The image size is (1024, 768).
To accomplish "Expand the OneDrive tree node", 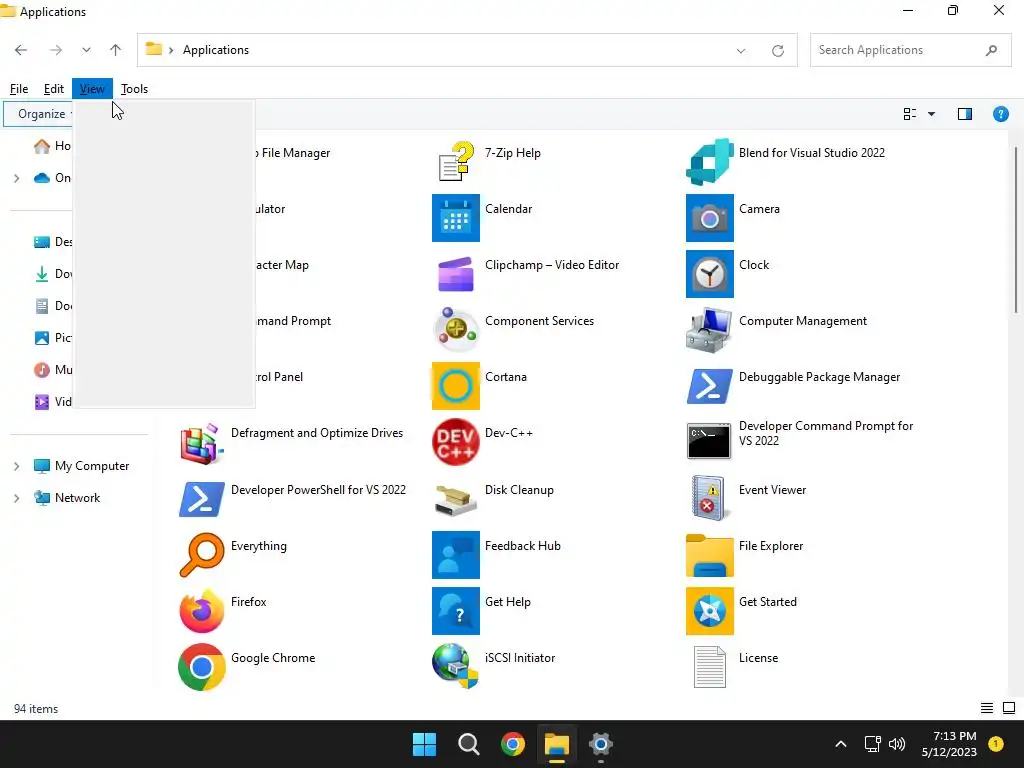I will click(x=16, y=178).
